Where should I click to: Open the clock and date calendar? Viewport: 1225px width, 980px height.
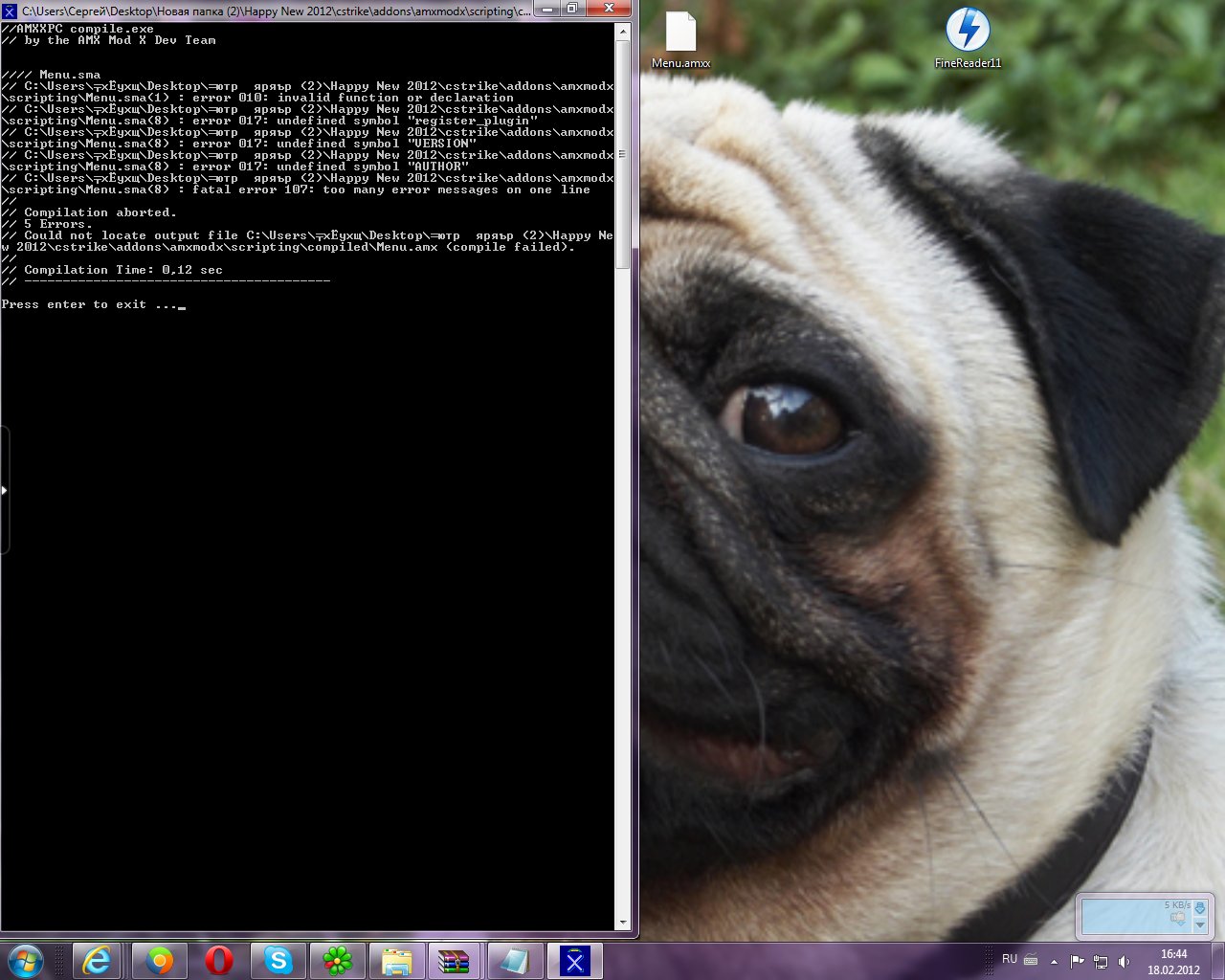[1173, 962]
